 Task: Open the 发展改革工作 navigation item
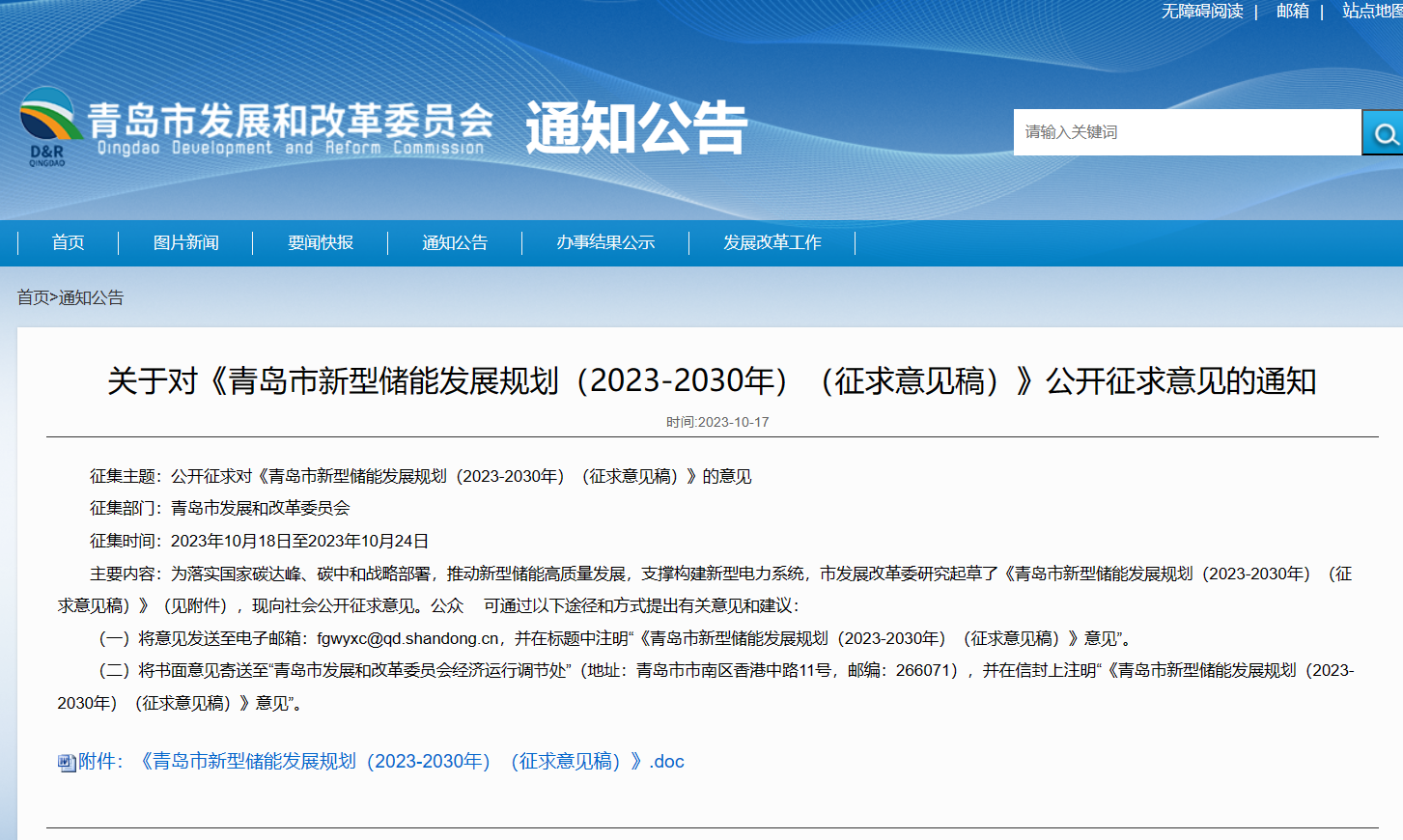click(x=772, y=242)
